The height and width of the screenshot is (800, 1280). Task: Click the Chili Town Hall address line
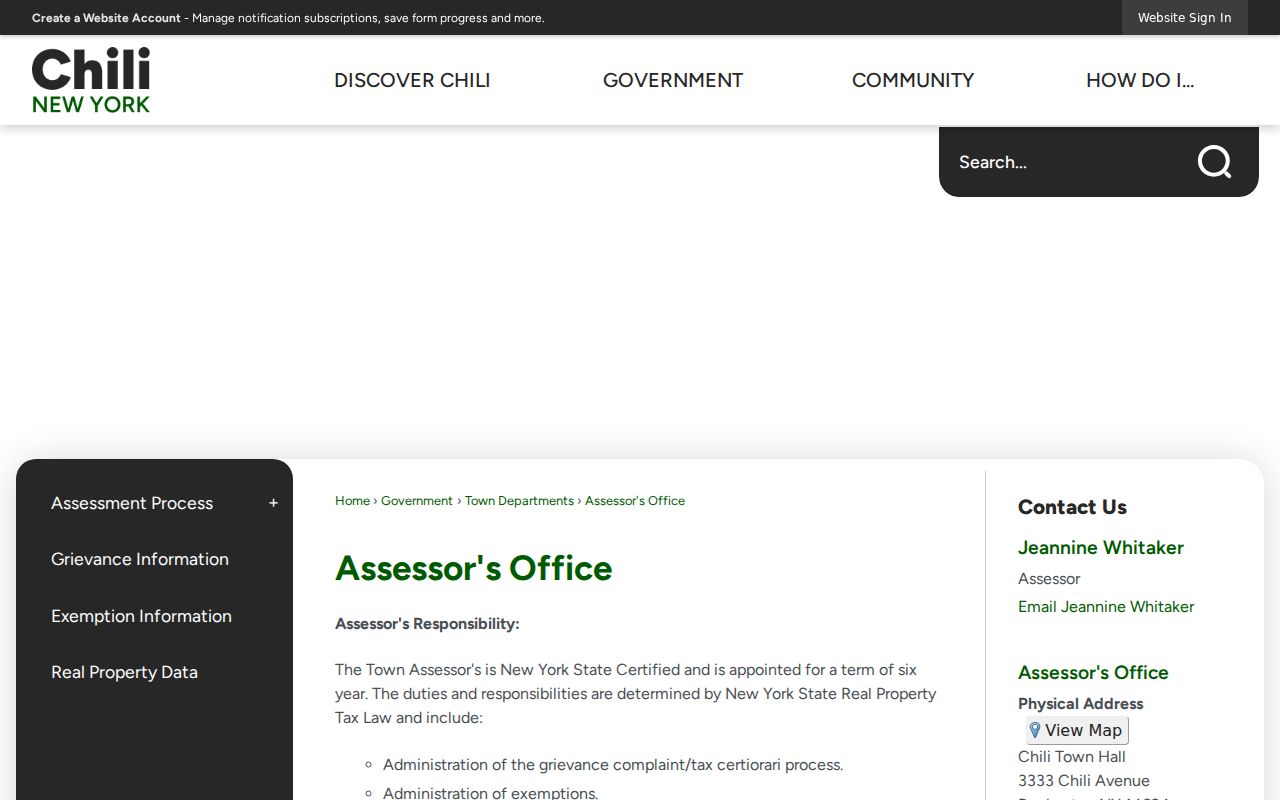coord(1072,757)
